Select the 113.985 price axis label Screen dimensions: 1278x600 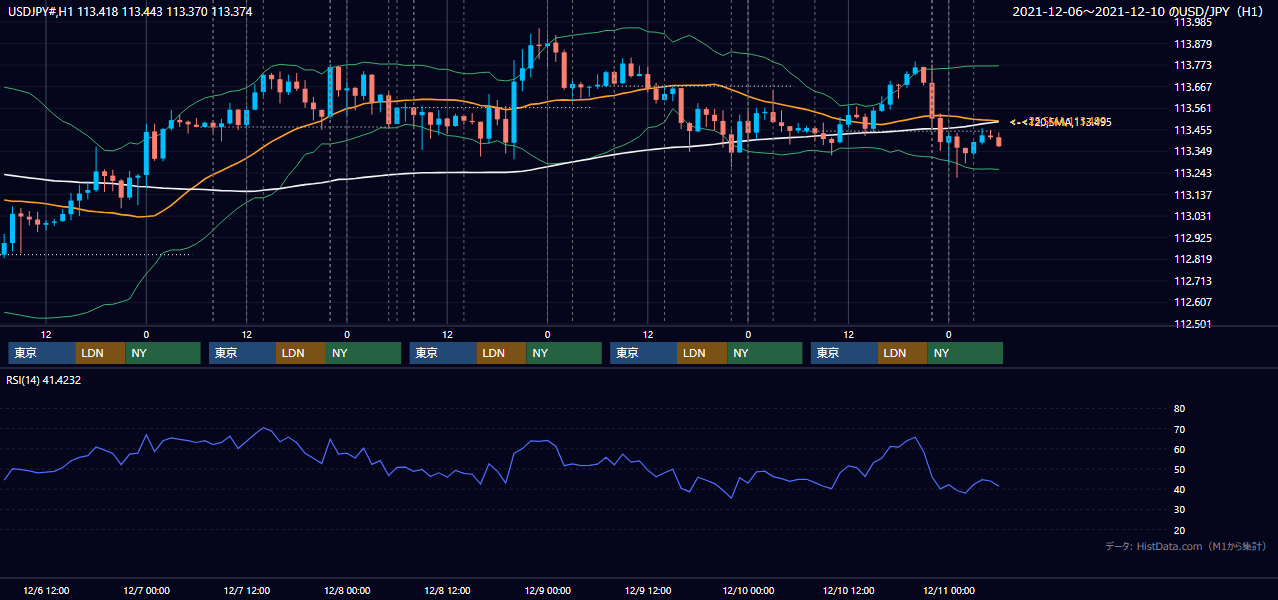coord(1193,22)
